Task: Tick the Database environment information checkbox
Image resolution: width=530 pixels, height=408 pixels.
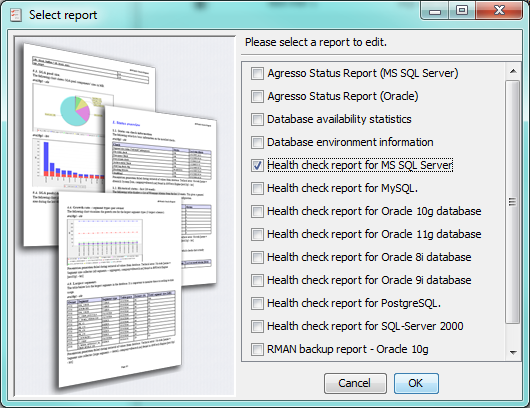Action: [257, 142]
